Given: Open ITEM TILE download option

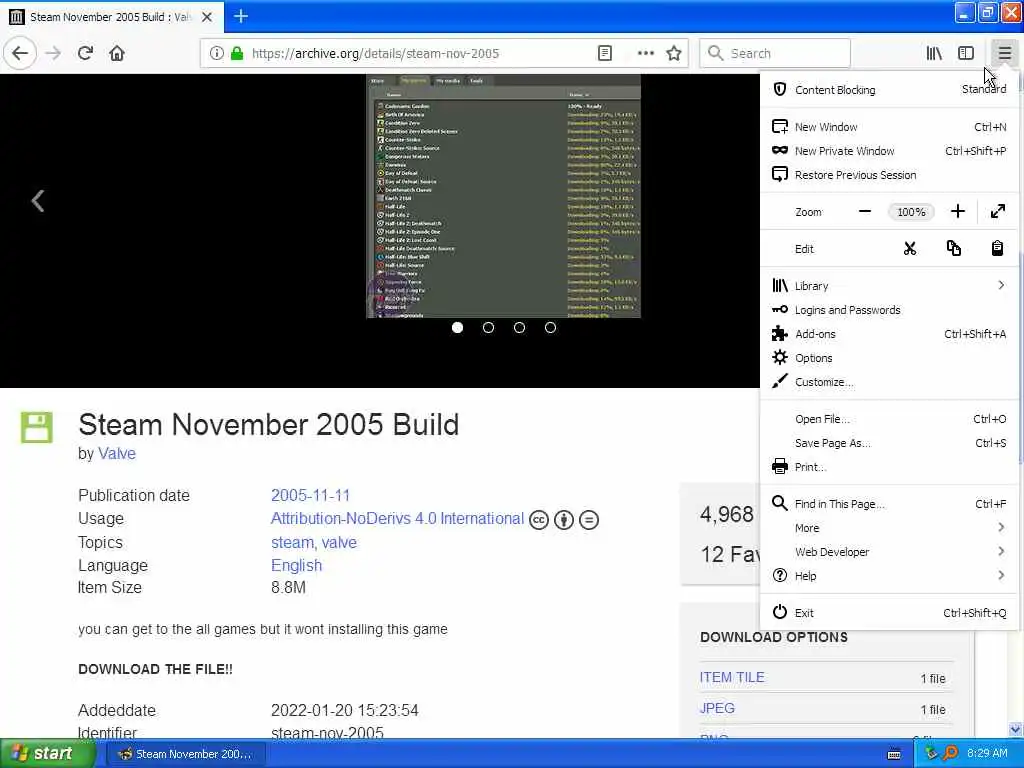Looking at the screenshot, I should pos(732,677).
